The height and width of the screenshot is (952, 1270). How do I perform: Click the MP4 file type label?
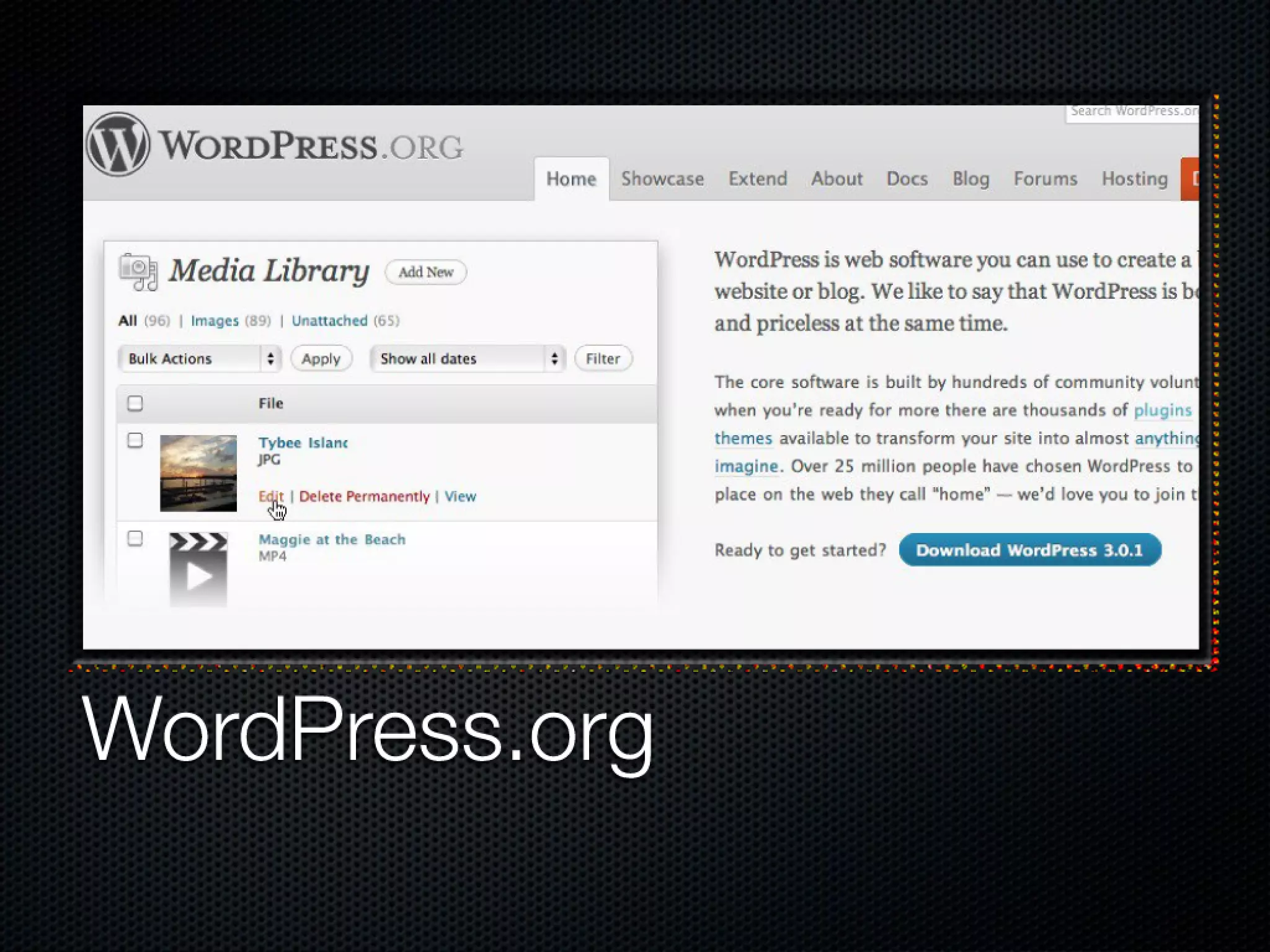coord(273,556)
